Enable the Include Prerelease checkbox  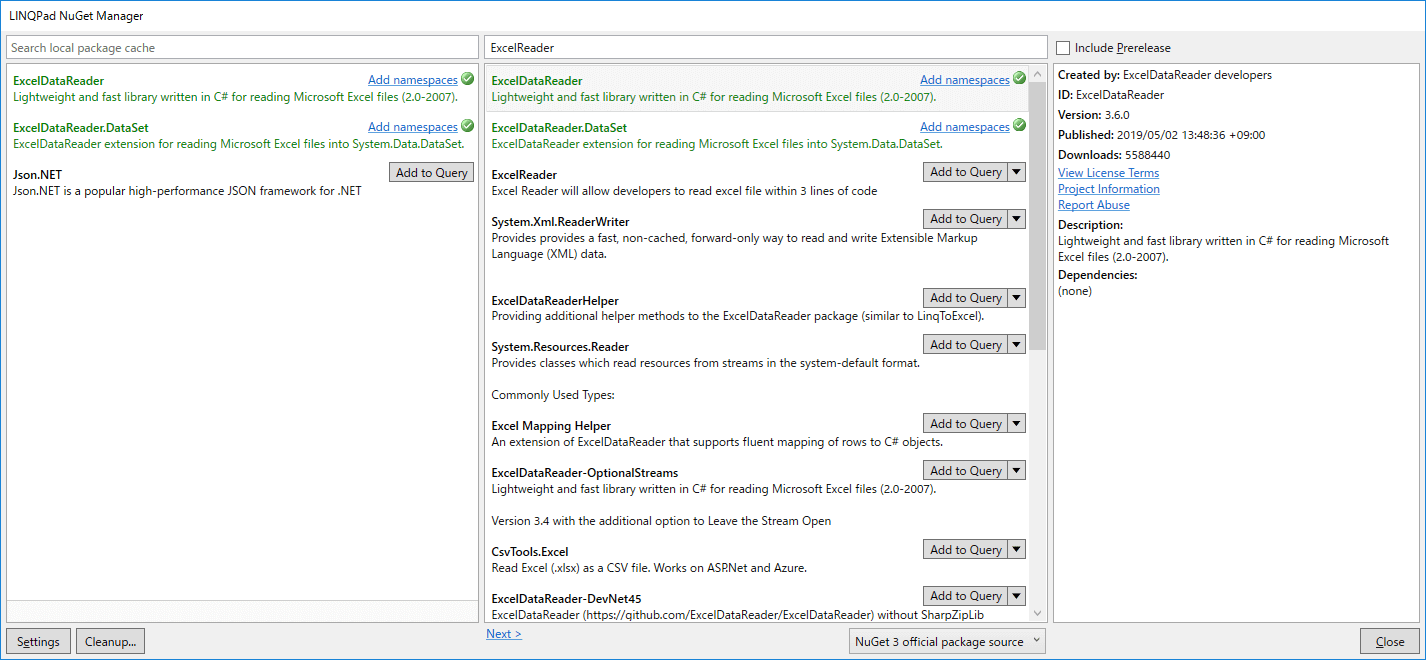pos(1063,48)
